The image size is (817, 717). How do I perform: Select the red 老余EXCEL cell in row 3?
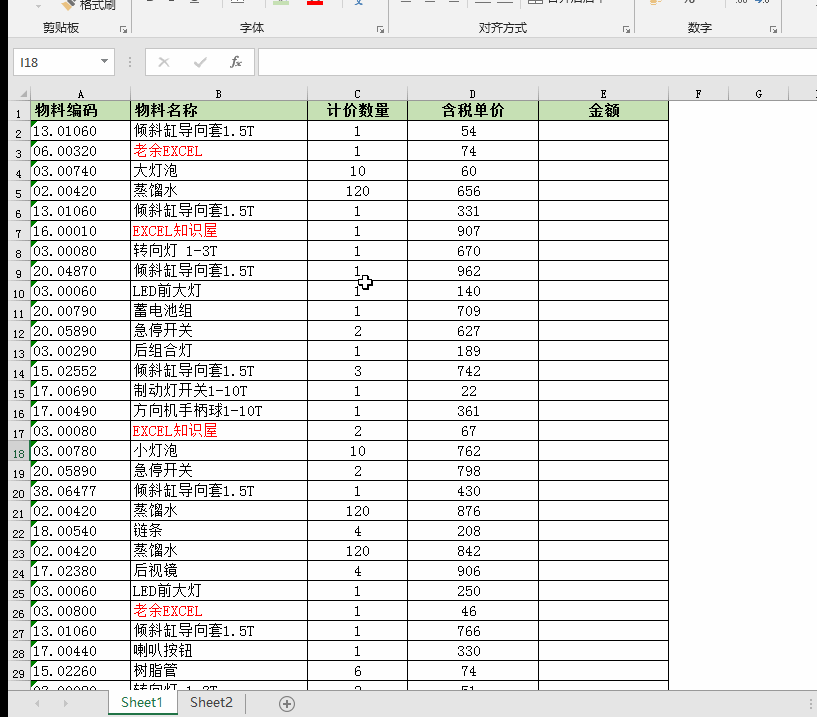click(x=219, y=151)
